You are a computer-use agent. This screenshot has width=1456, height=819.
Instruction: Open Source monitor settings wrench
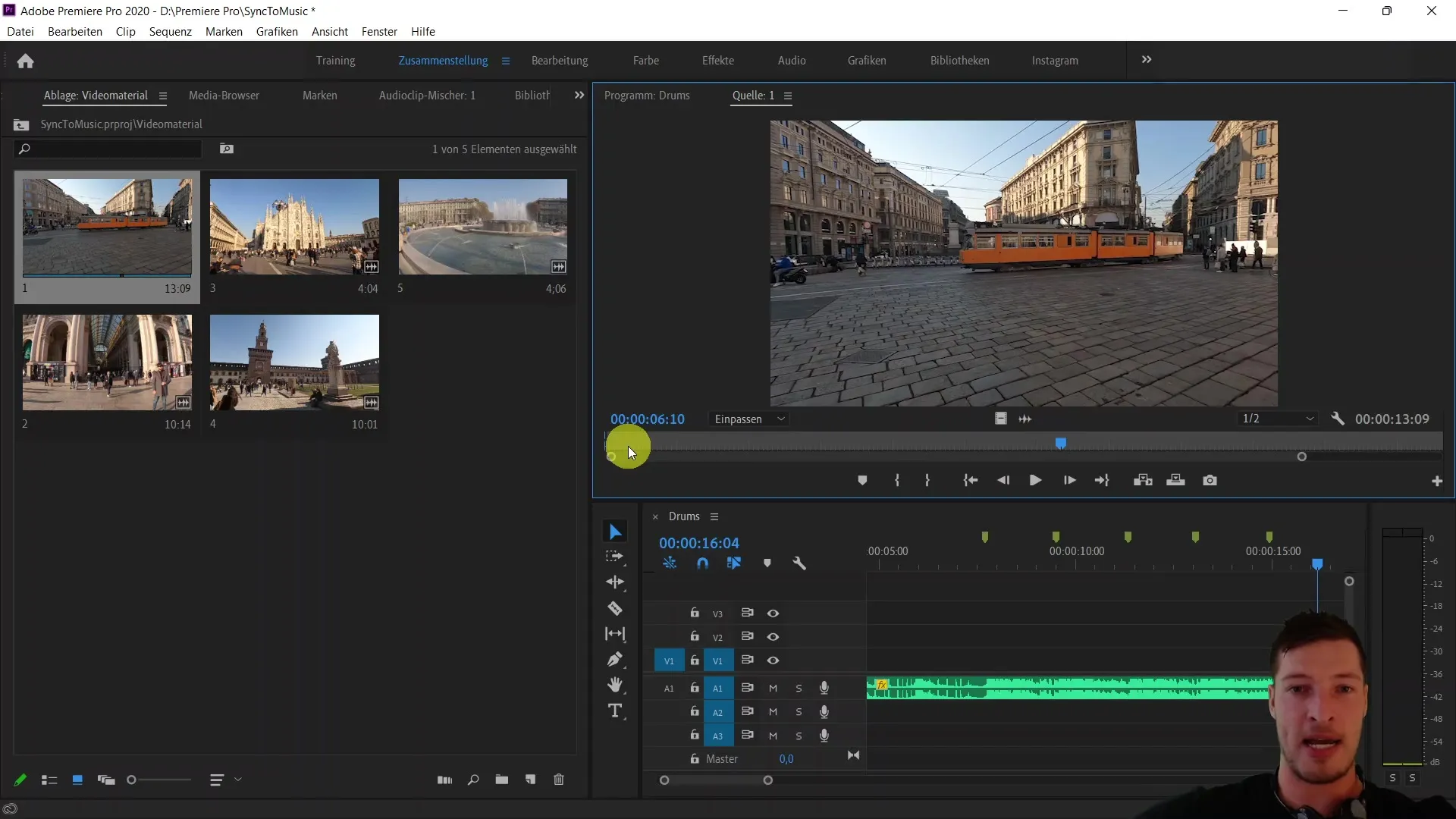tap(1338, 419)
